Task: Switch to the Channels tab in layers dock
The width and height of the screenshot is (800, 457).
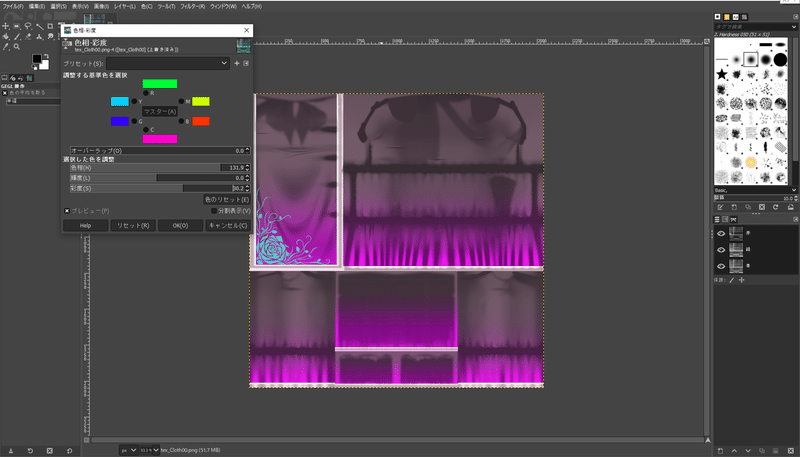Action: [x=725, y=219]
